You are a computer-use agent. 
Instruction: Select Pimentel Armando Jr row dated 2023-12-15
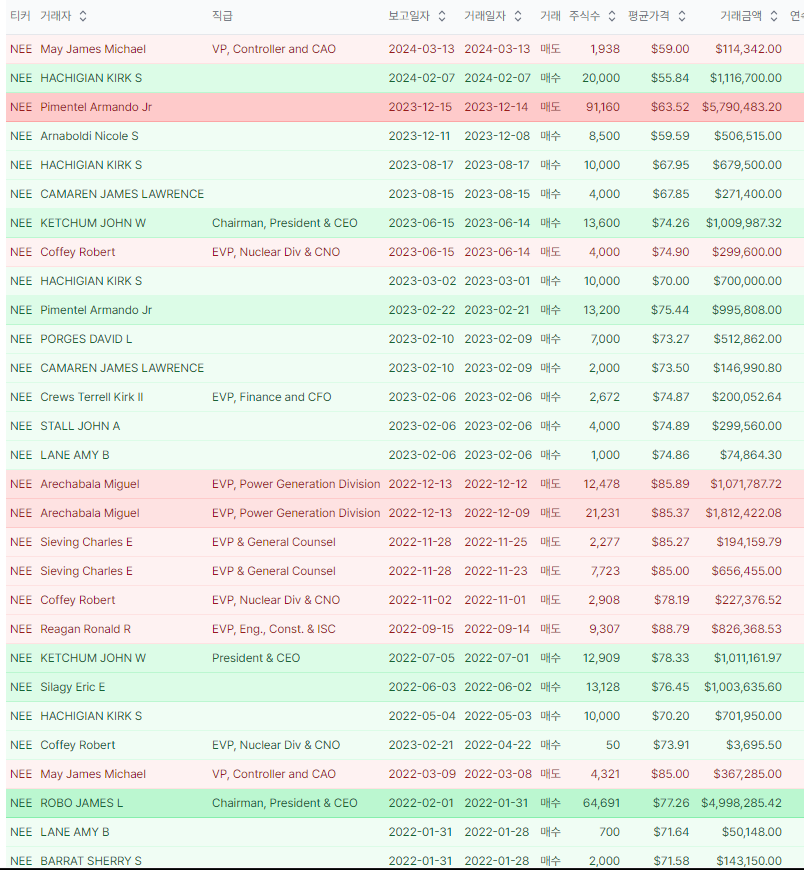(x=405, y=107)
